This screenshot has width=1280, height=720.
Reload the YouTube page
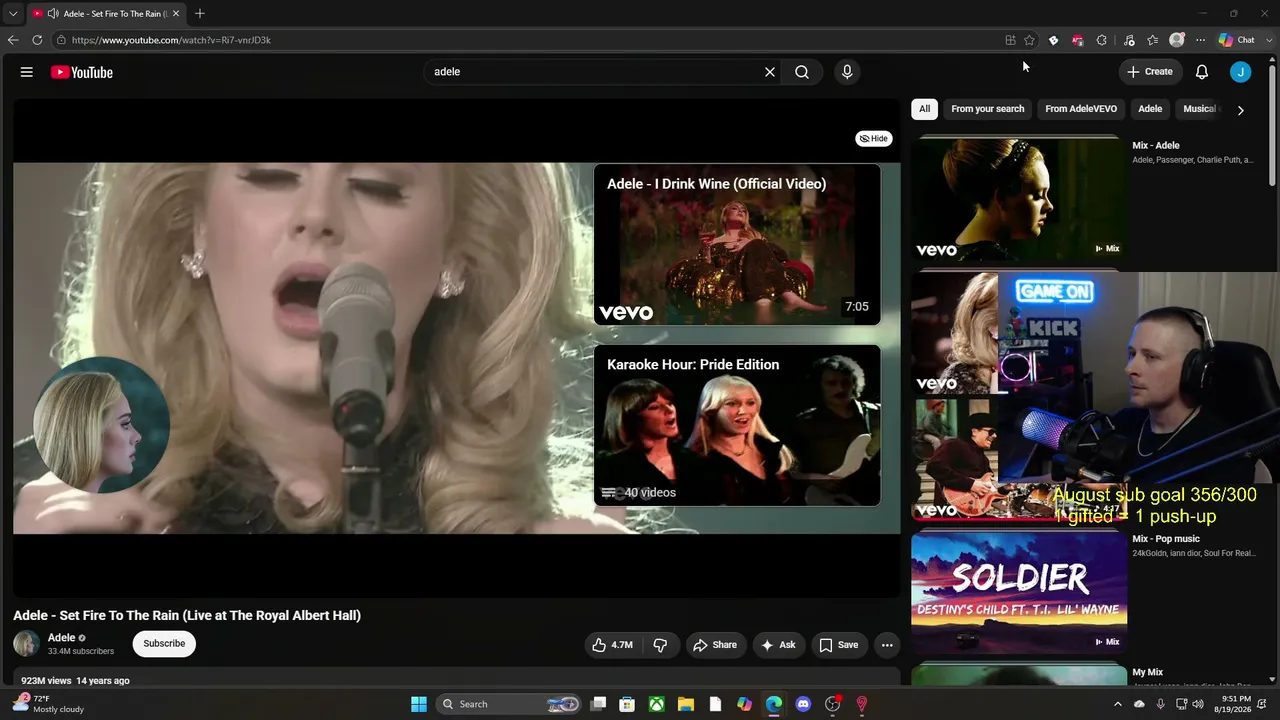(x=37, y=40)
